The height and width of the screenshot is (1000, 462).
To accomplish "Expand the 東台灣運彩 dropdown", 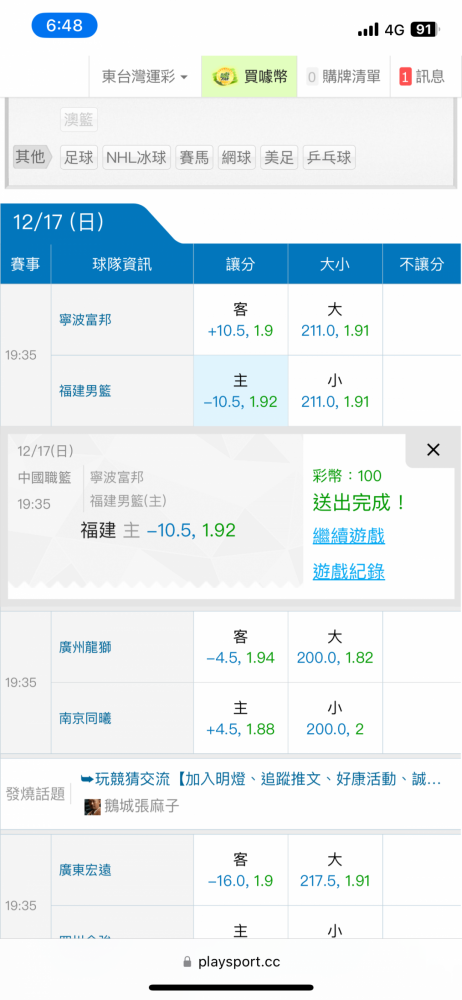I will pos(145,77).
